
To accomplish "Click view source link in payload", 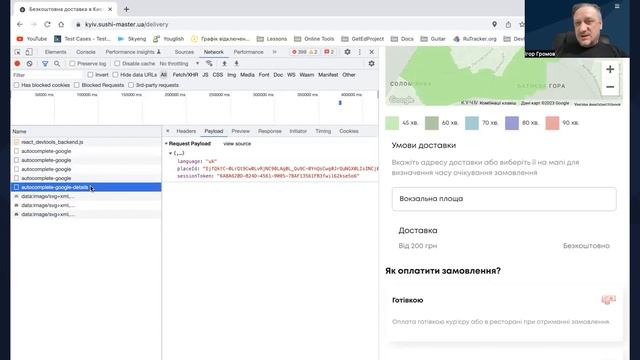I will pos(237,144).
